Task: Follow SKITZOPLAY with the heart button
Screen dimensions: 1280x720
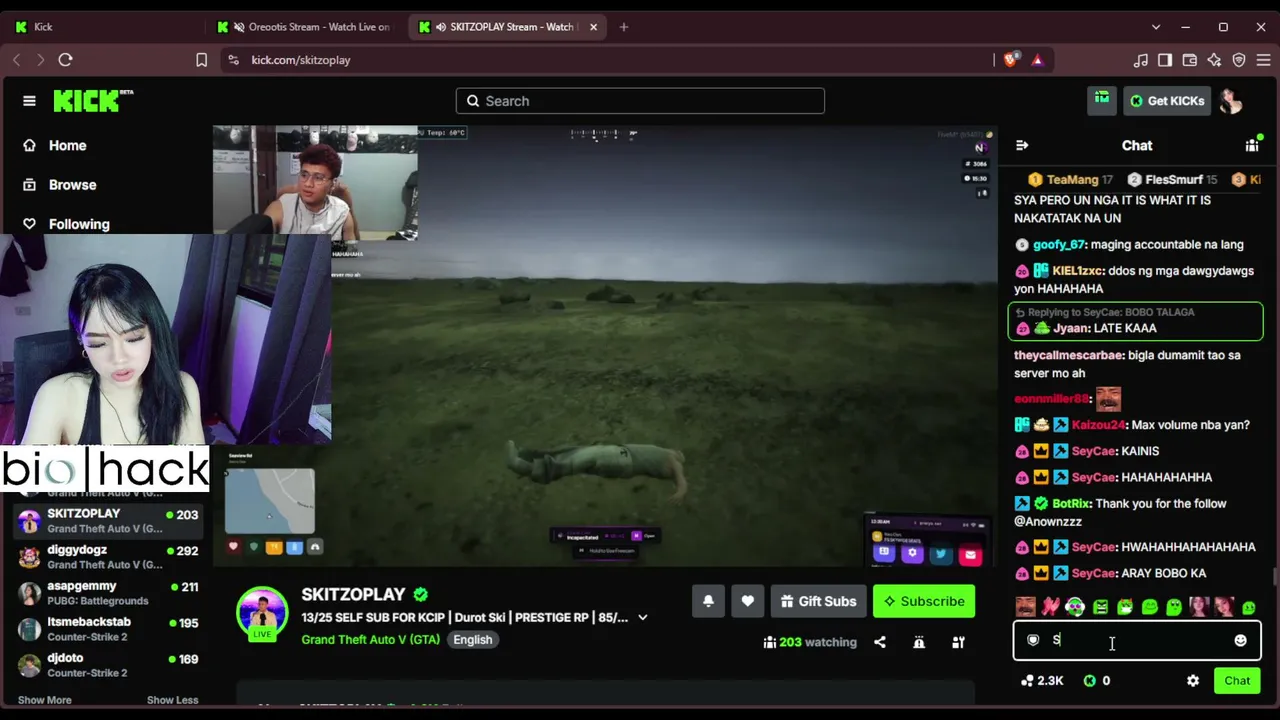Action: point(747,601)
